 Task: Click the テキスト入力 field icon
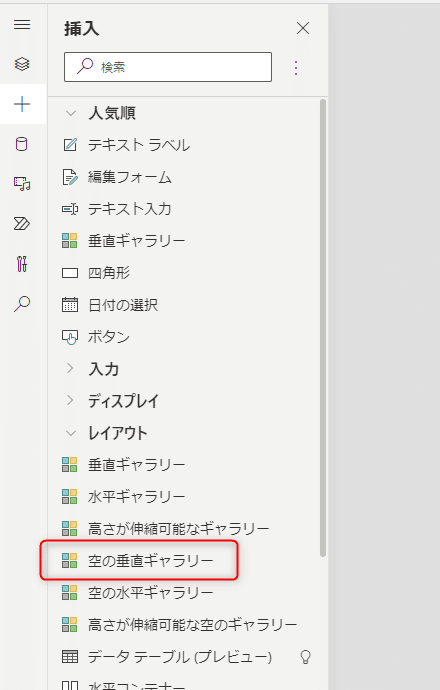tap(70, 209)
